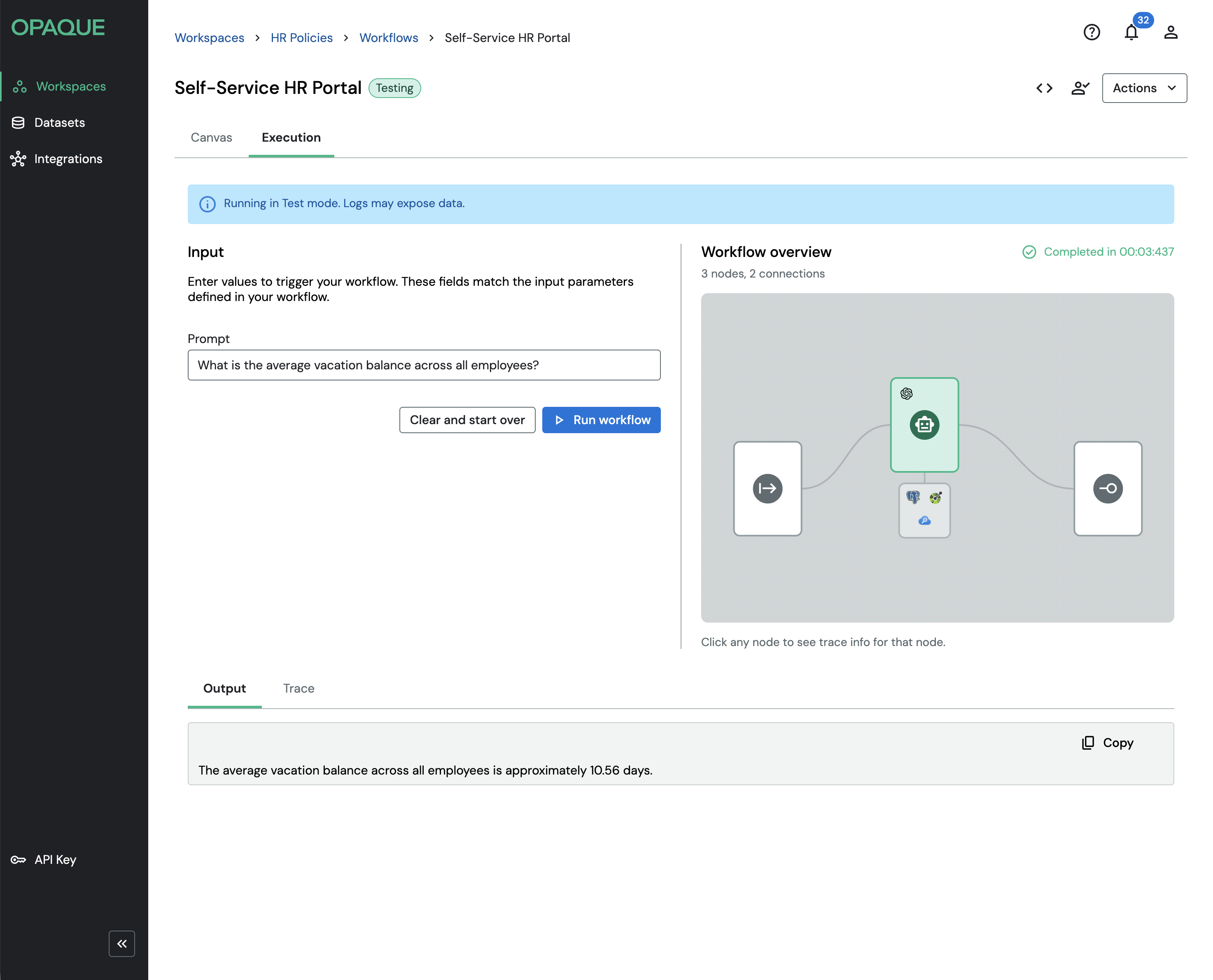
Task: Click the HR Policies breadcrumb link
Action: pos(301,38)
